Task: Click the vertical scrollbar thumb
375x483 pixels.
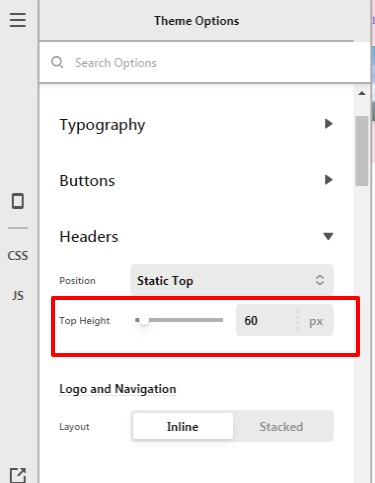Action: 362,151
